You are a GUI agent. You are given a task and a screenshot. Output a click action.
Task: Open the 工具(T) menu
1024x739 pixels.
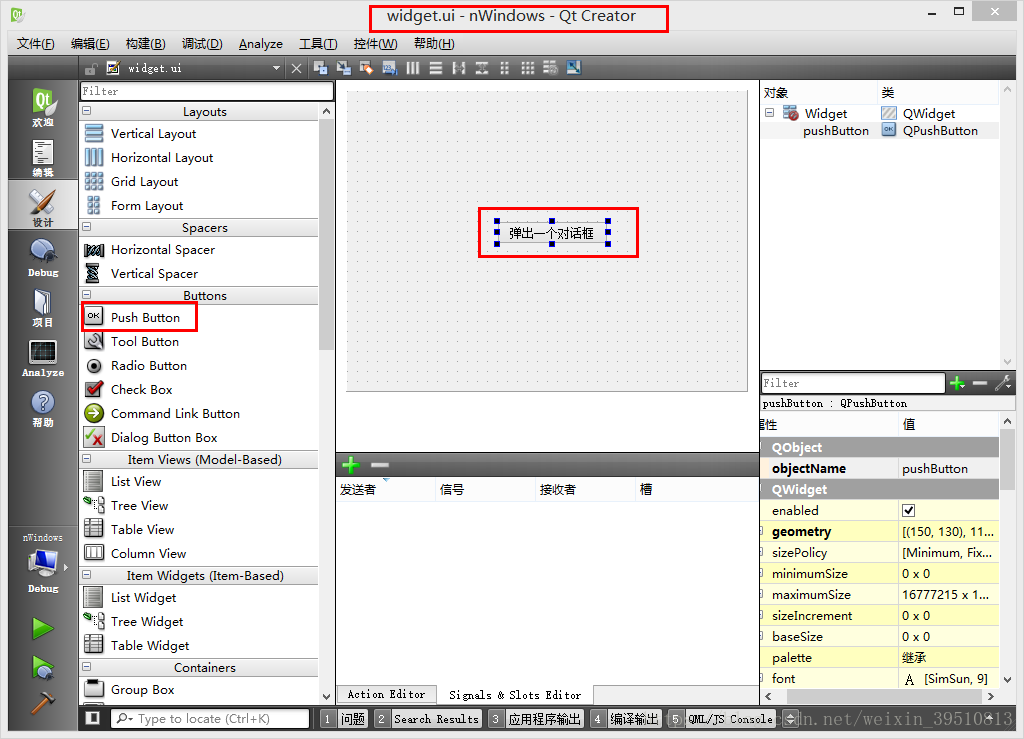(318, 44)
